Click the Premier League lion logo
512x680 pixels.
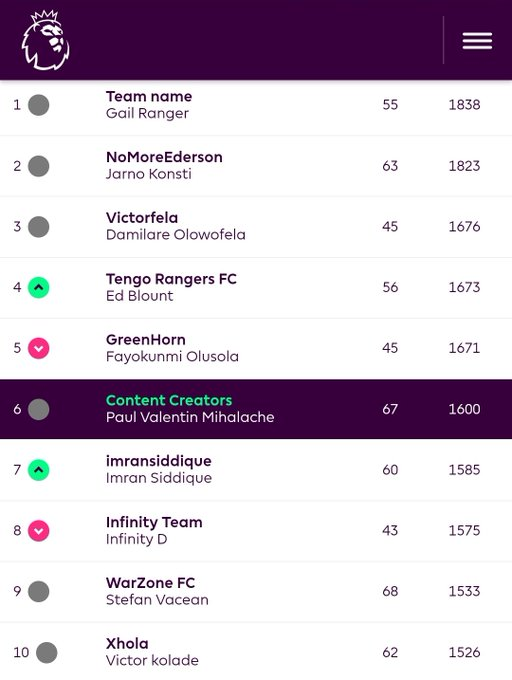[x=46, y=40]
